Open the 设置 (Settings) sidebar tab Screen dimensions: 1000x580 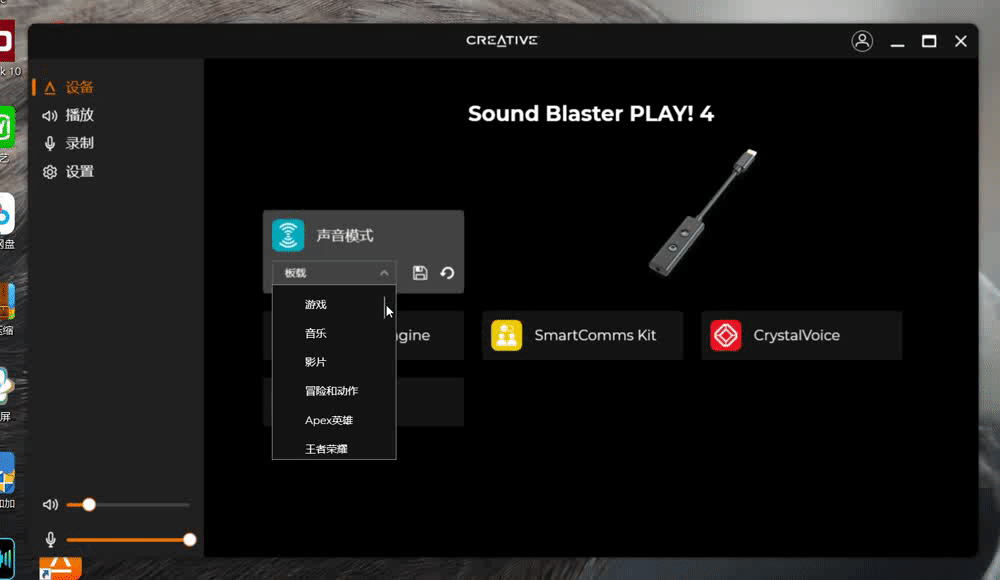69,172
